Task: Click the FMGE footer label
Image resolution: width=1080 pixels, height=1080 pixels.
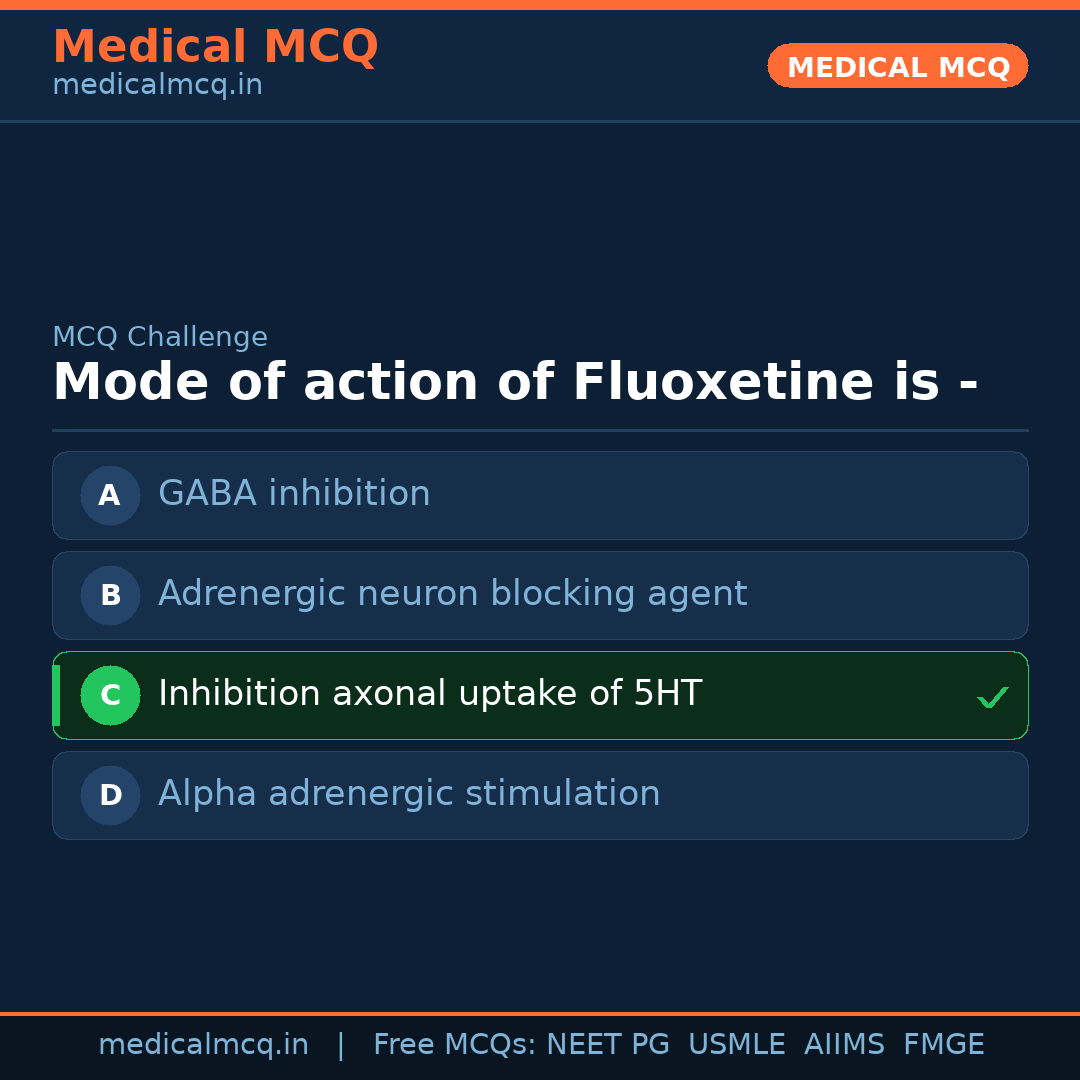Action: pos(943,1045)
